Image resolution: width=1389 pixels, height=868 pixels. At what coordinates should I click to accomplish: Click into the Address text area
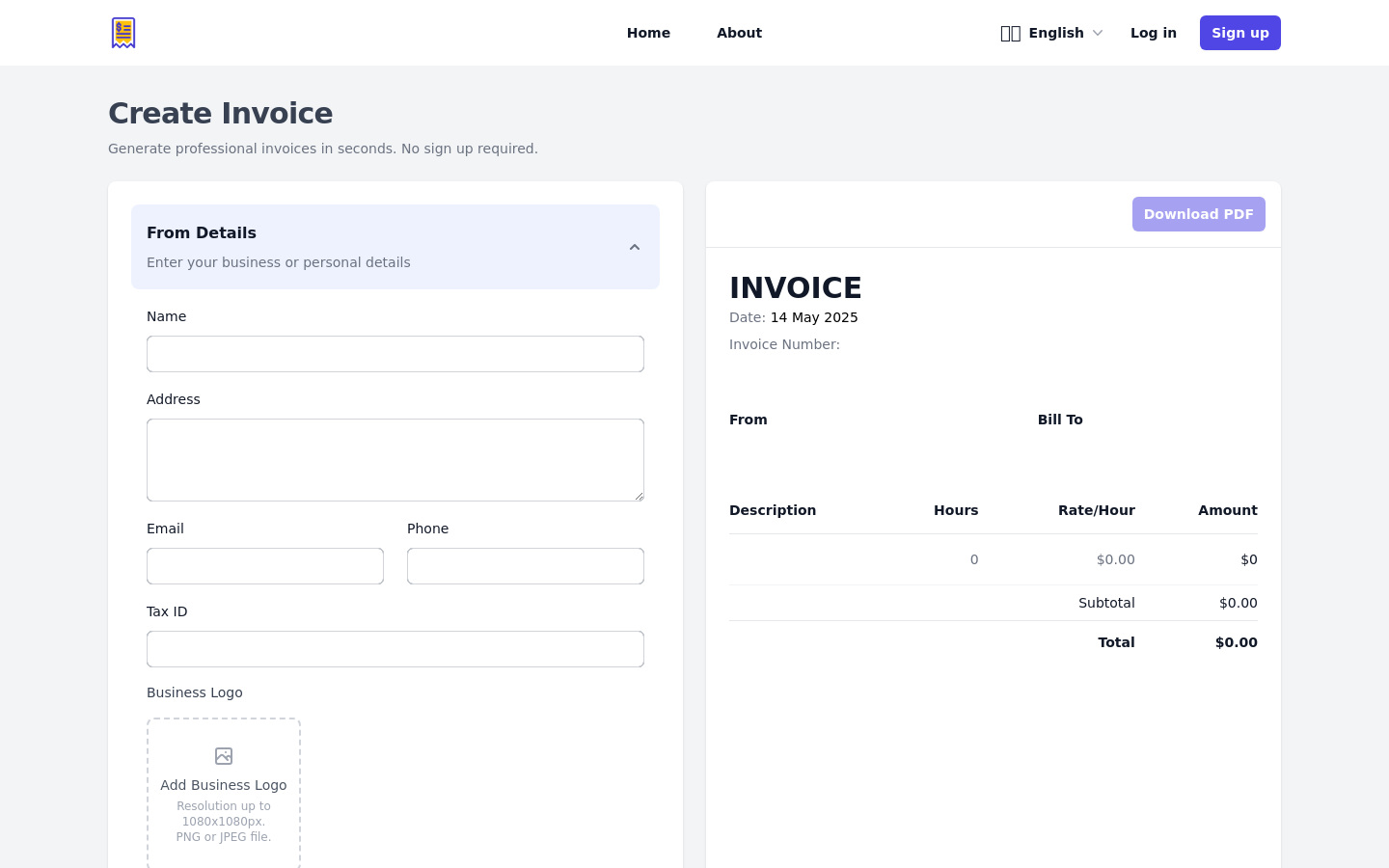pos(395,460)
